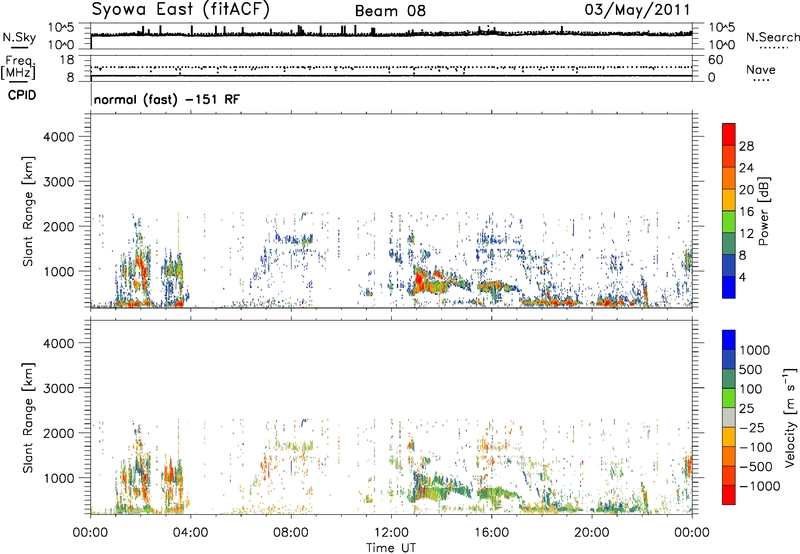Screen dimensions: 800x554
Task: Click the "1000" velocity scale value
Action: pyautogui.click(x=755, y=350)
